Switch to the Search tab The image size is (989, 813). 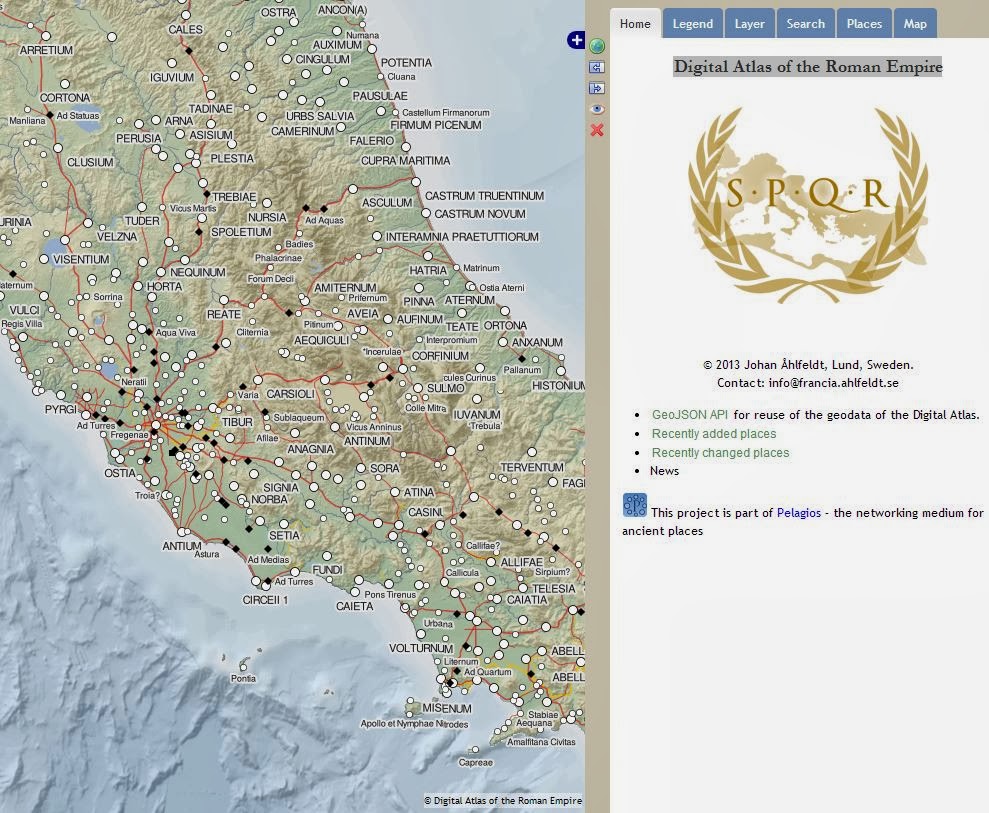(x=805, y=23)
